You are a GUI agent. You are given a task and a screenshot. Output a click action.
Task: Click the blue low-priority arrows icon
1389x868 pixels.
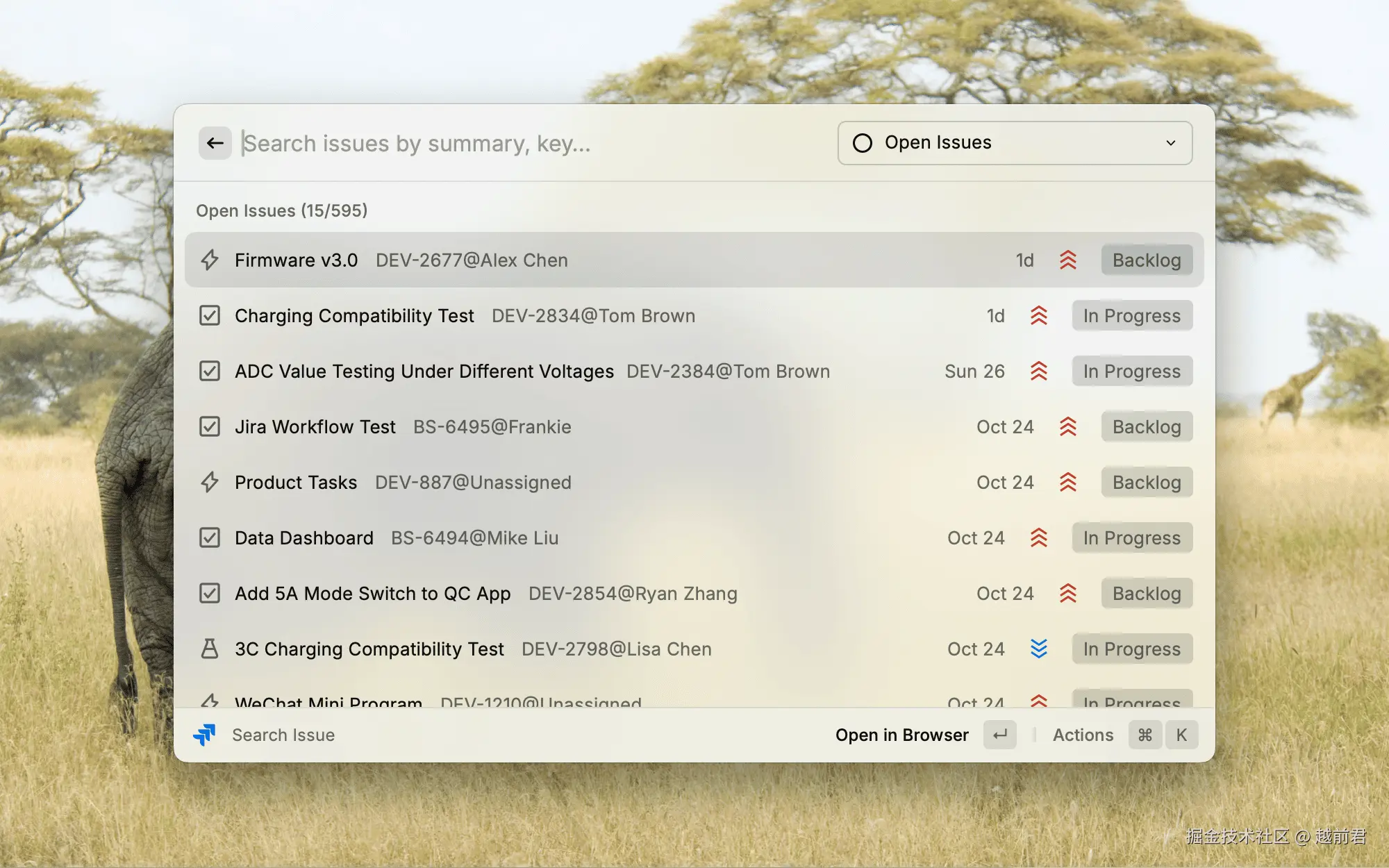[1039, 649]
